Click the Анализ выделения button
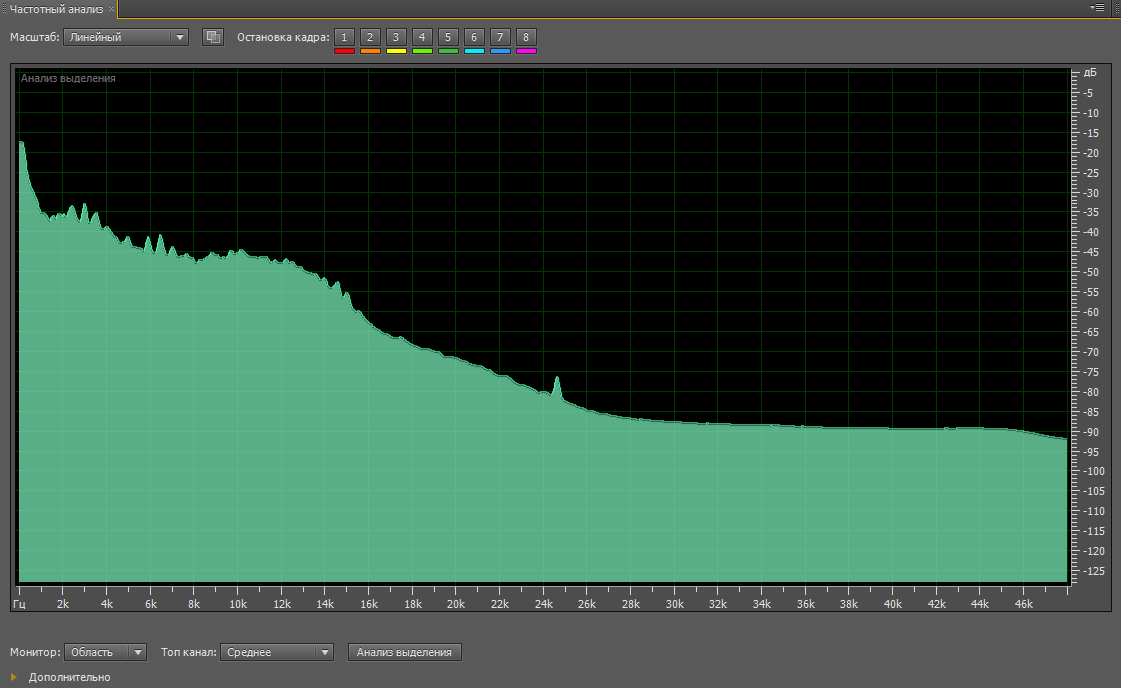 pyautogui.click(x=404, y=652)
